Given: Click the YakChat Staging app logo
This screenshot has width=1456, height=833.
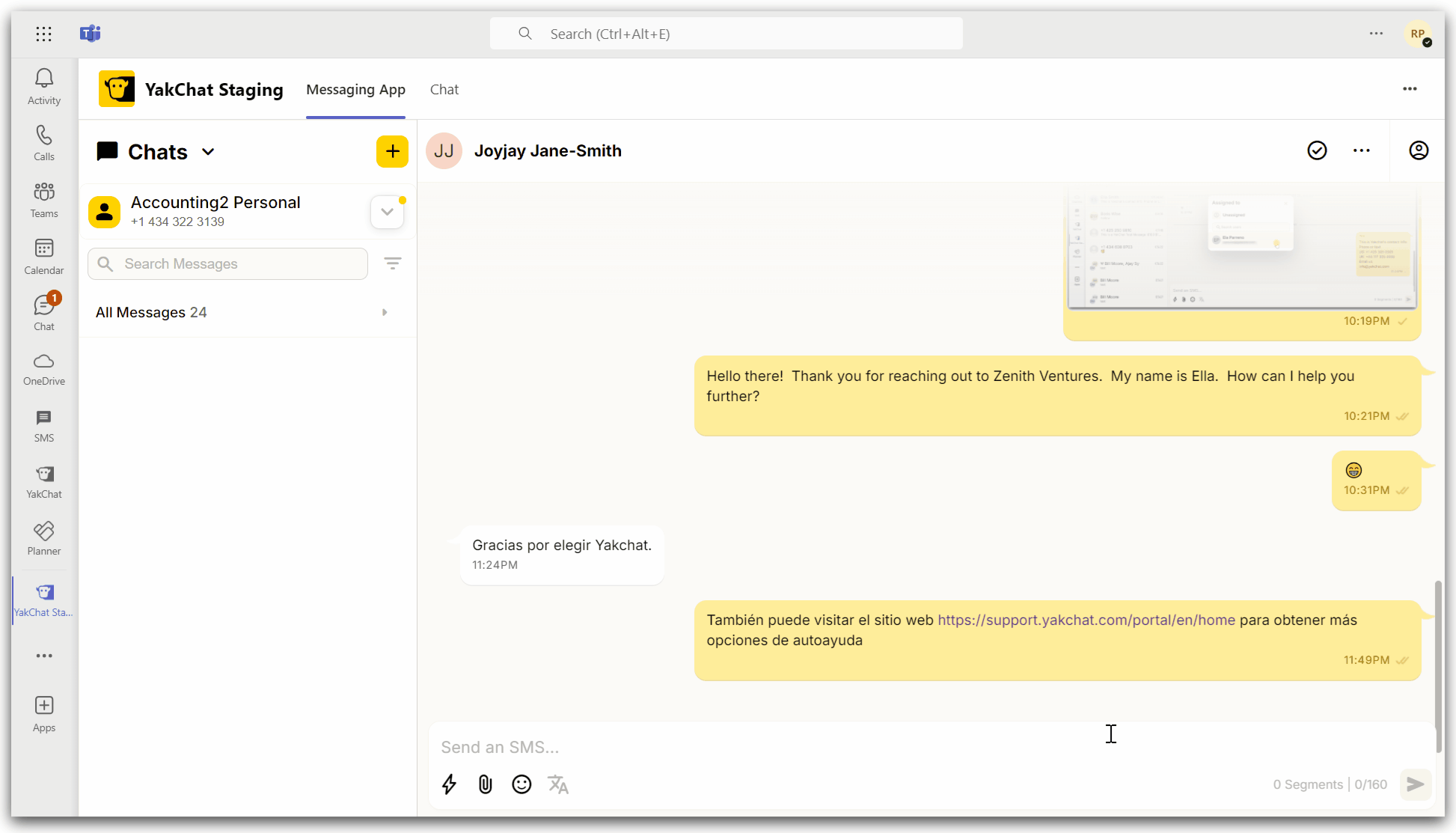Looking at the screenshot, I should 117,89.
